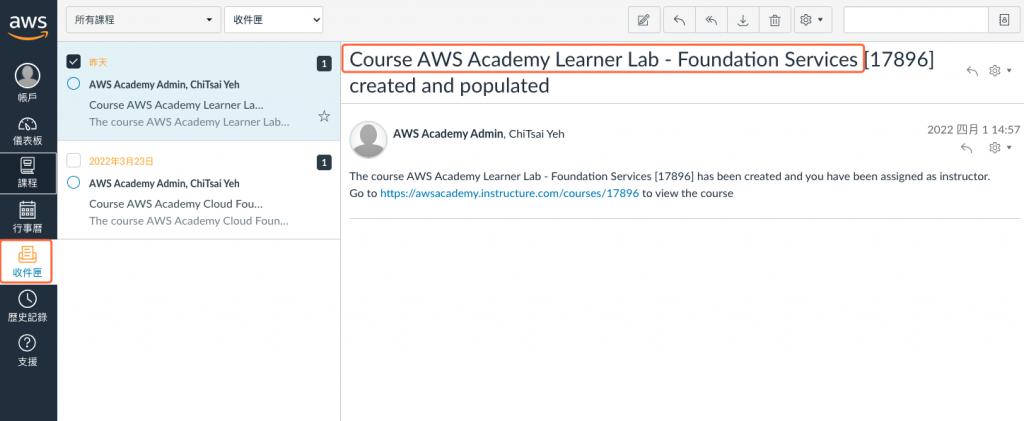Click message count badge on 昨天 conversation
Screen dimensions: 1024x421
(324, 63)
